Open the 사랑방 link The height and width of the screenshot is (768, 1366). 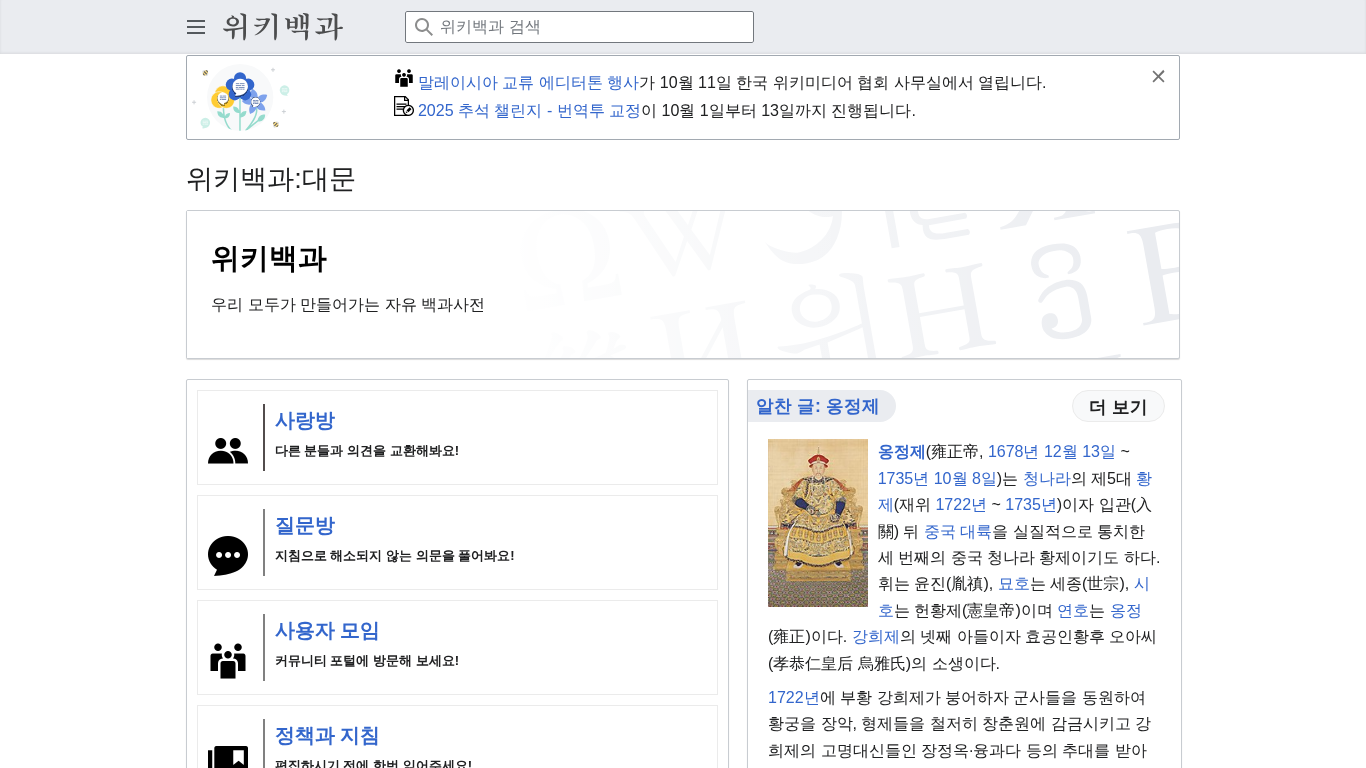tap(305, 421)
